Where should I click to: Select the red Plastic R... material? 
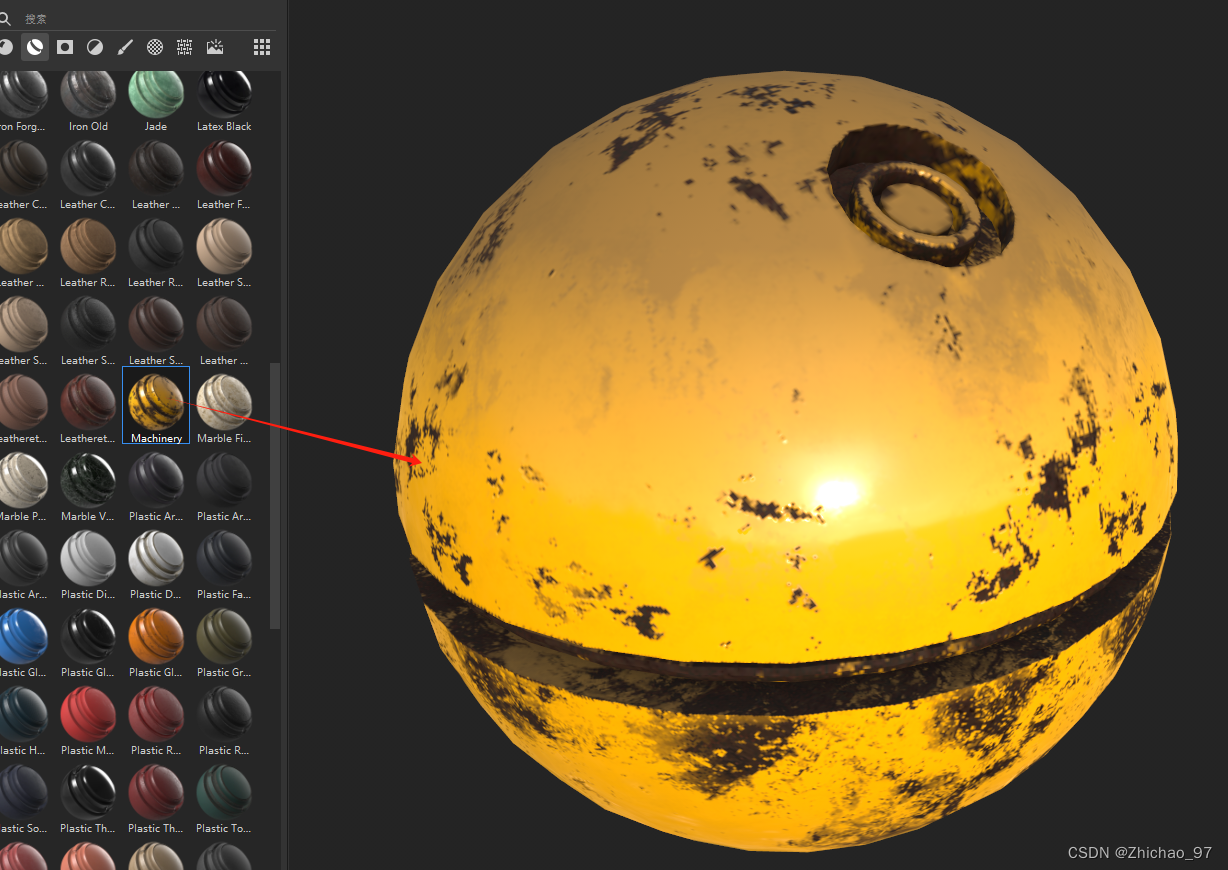click(x=156, y=722)
